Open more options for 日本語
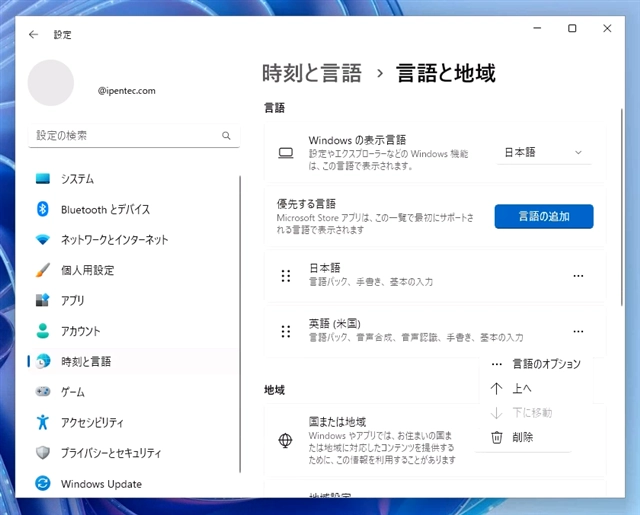The width and height of the screenshot is (640, 515). 578,276
